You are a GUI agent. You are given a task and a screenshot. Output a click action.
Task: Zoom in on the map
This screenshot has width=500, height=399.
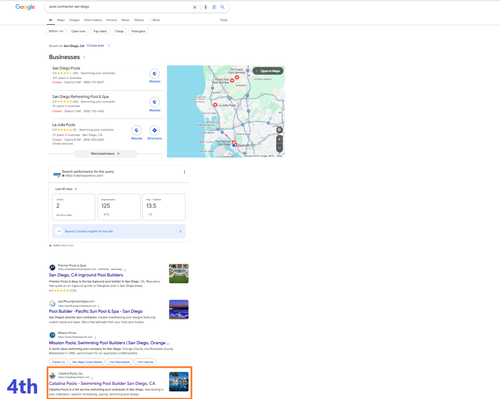click(279, 139)
